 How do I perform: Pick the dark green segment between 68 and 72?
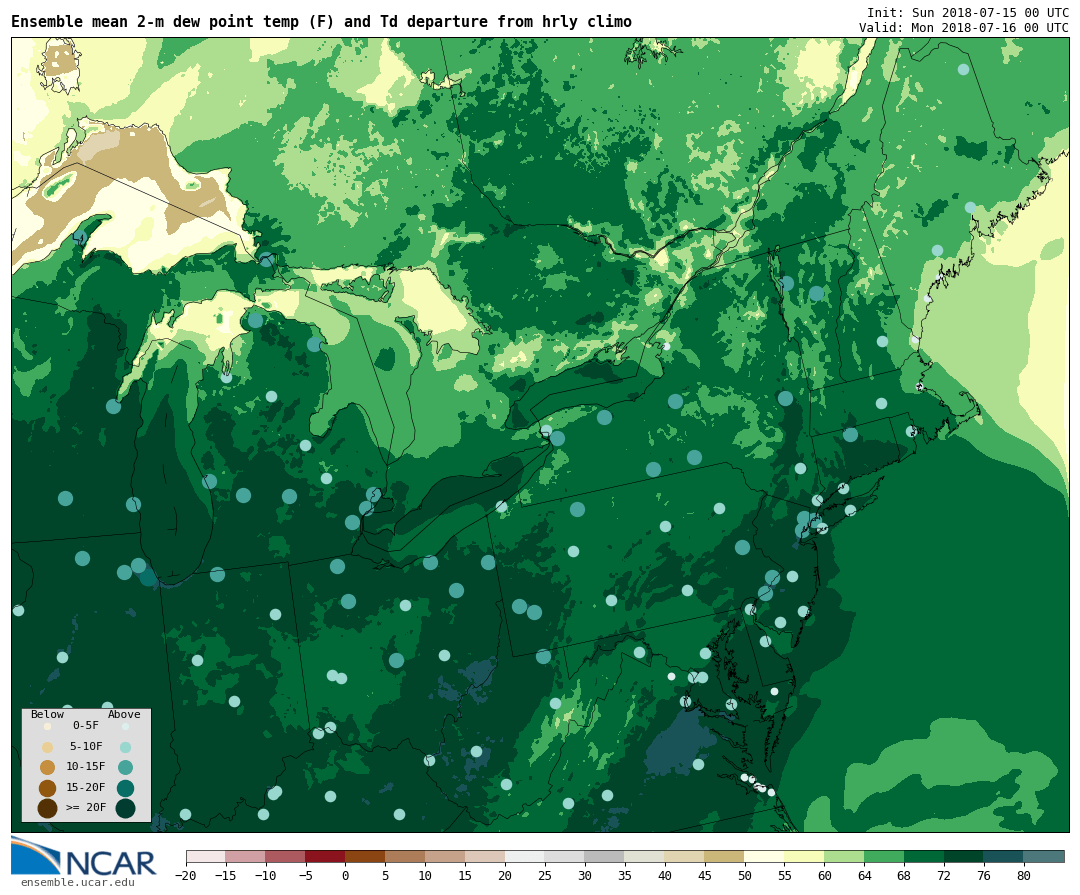point(924,856)
